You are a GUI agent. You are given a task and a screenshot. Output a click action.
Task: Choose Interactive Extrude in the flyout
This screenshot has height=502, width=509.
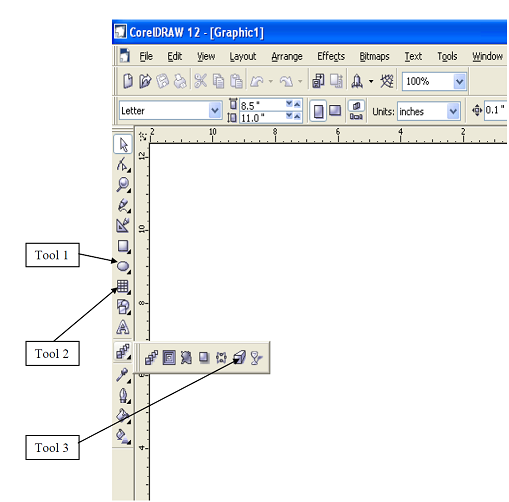239,358
